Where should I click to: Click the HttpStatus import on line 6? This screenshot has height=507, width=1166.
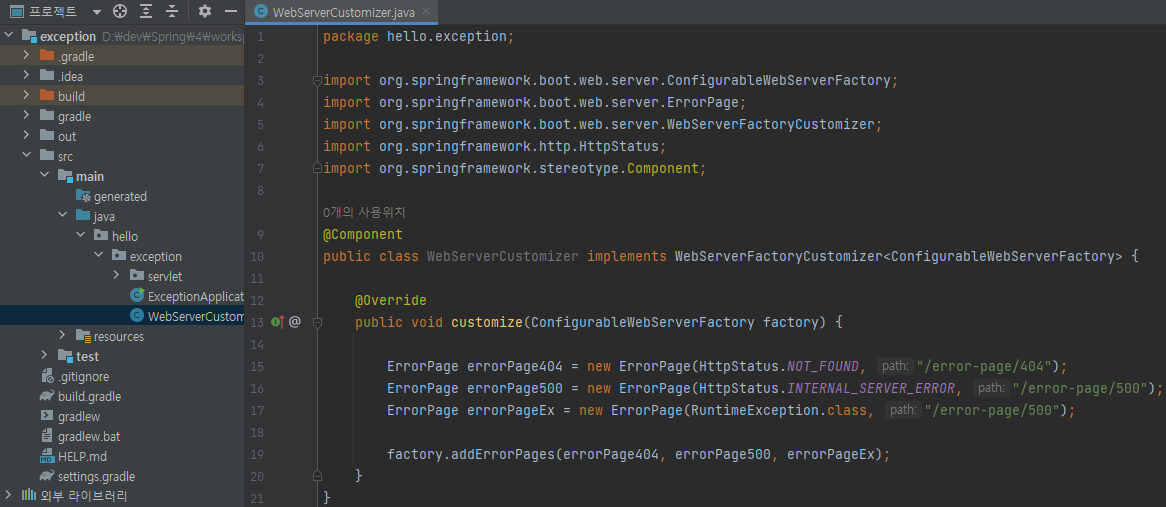(495, 146)
